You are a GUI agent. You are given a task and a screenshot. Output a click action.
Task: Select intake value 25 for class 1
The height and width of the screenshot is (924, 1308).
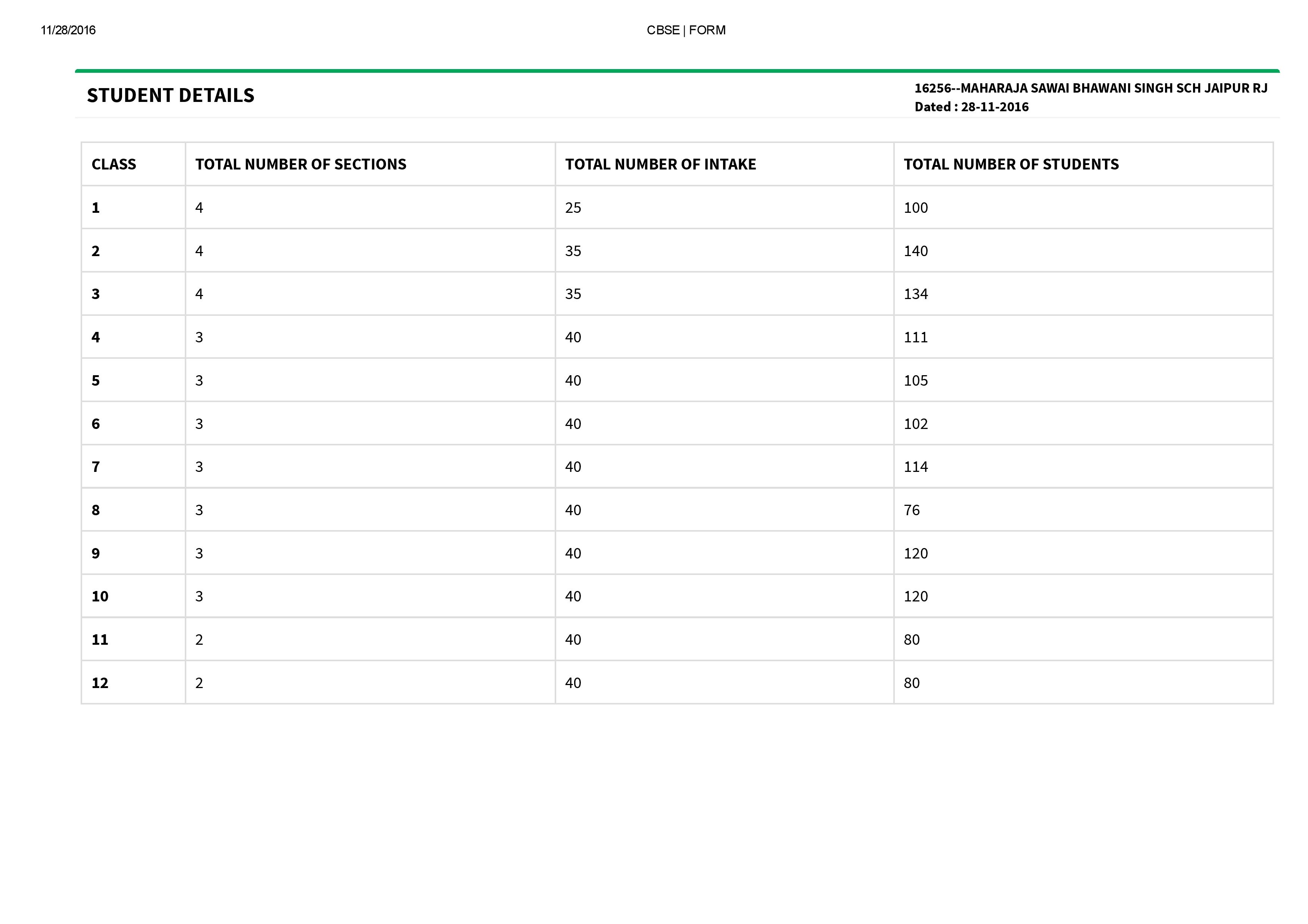pos(573,208)
